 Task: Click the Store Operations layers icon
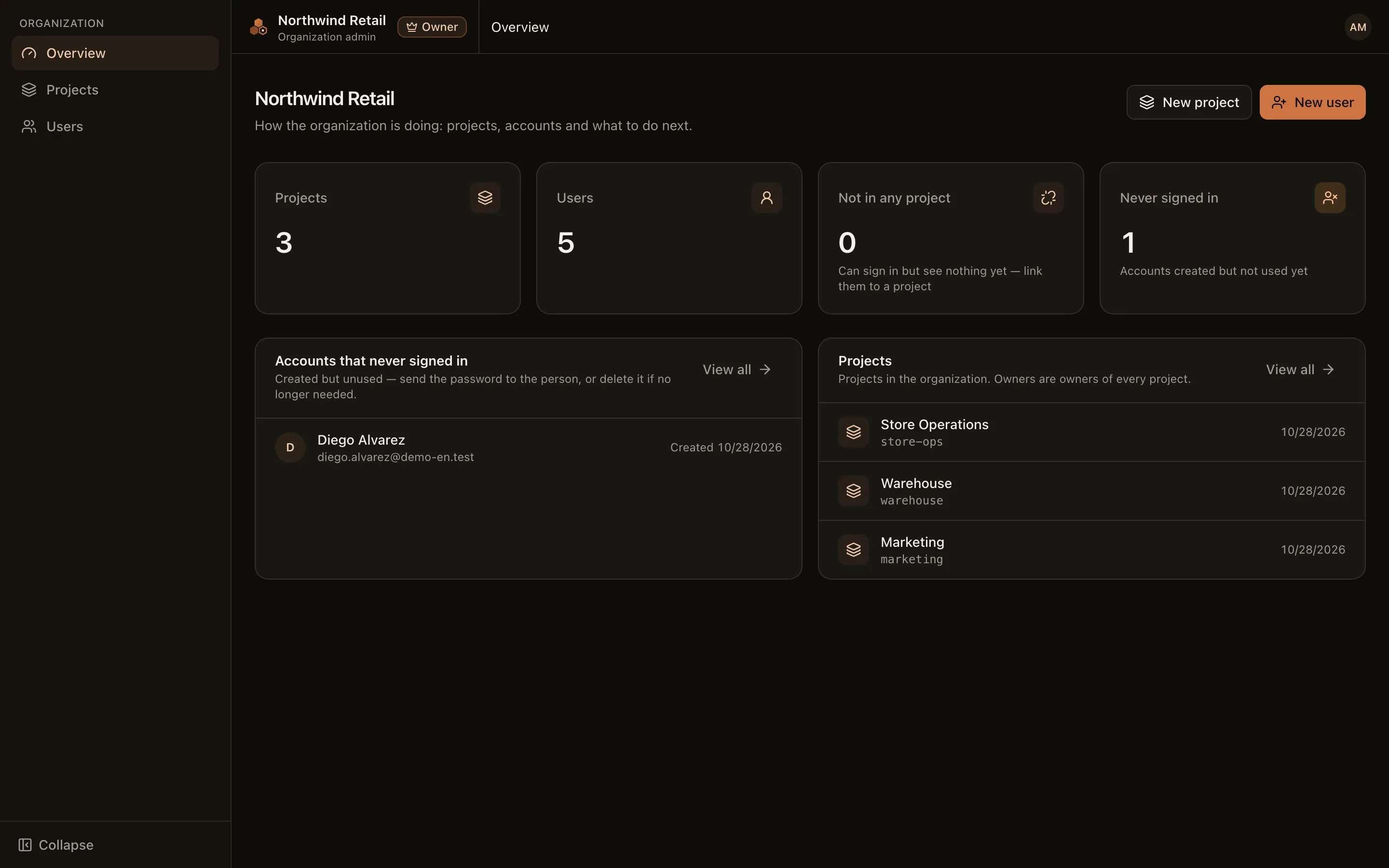click(x=854, y=432)
